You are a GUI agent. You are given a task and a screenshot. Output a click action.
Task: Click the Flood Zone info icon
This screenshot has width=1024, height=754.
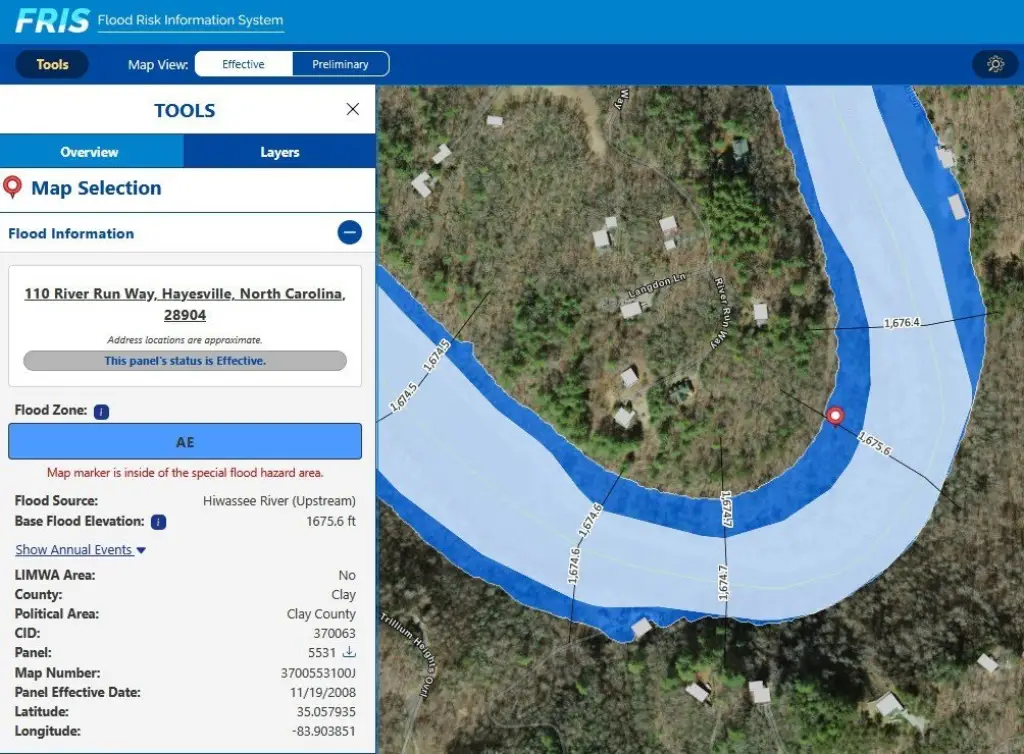tap(102, 411)
